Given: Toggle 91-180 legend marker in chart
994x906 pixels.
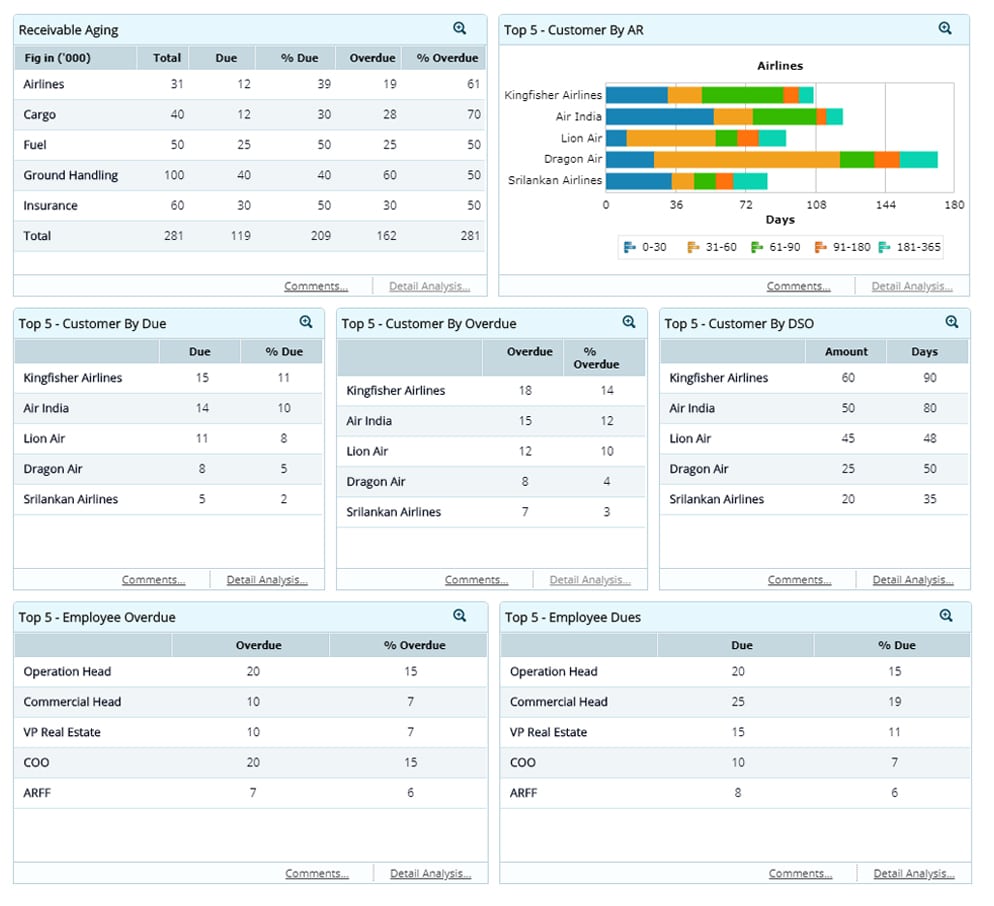Looking at the screenshot, I should coord(820,247).
